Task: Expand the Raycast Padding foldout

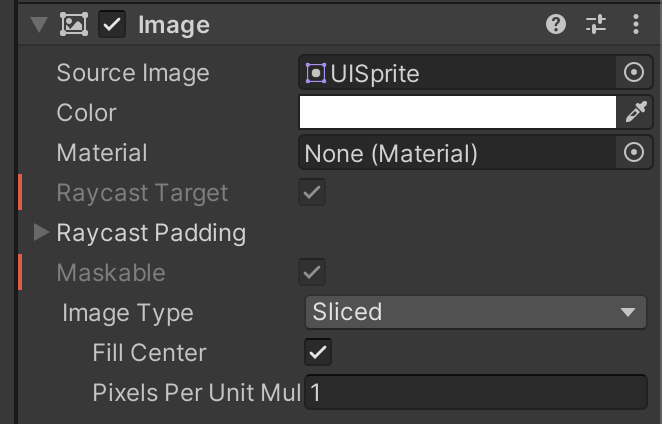Action: (41, 232)
